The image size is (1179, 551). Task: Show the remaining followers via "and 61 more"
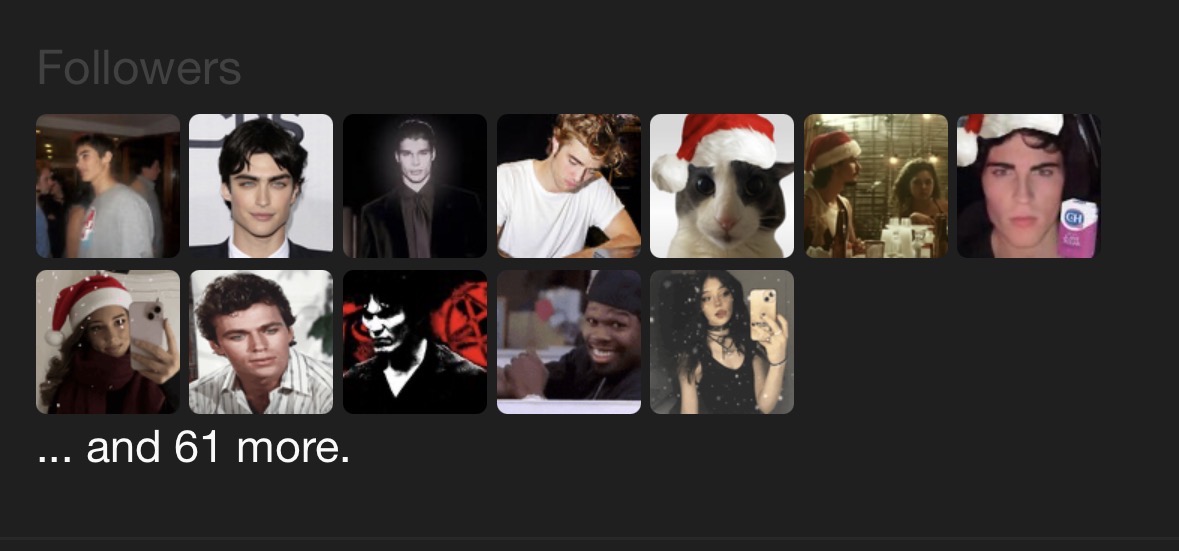(x=194, y=447)
